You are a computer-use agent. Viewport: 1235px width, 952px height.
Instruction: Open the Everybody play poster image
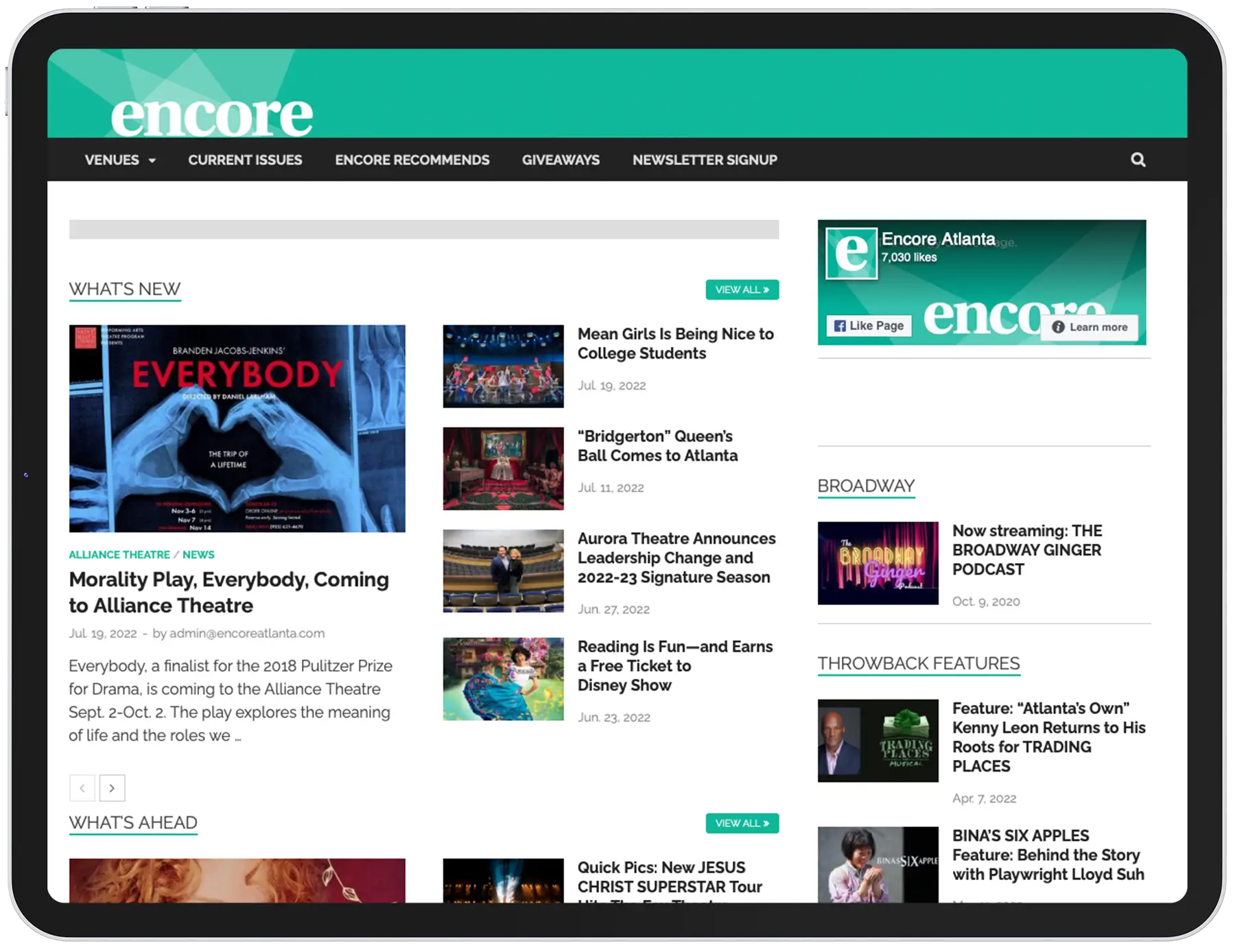point(237,429)
